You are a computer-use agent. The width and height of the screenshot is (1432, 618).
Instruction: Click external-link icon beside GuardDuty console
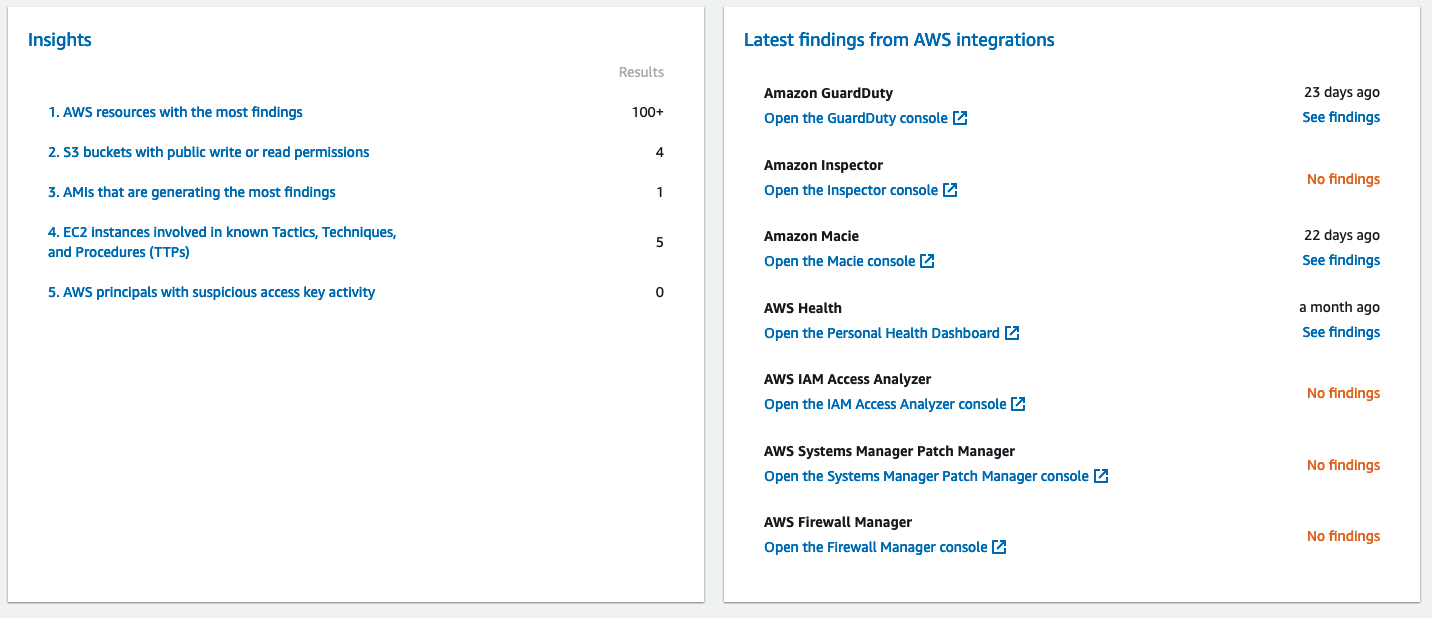pyautogui.click(x=960, y=118)
